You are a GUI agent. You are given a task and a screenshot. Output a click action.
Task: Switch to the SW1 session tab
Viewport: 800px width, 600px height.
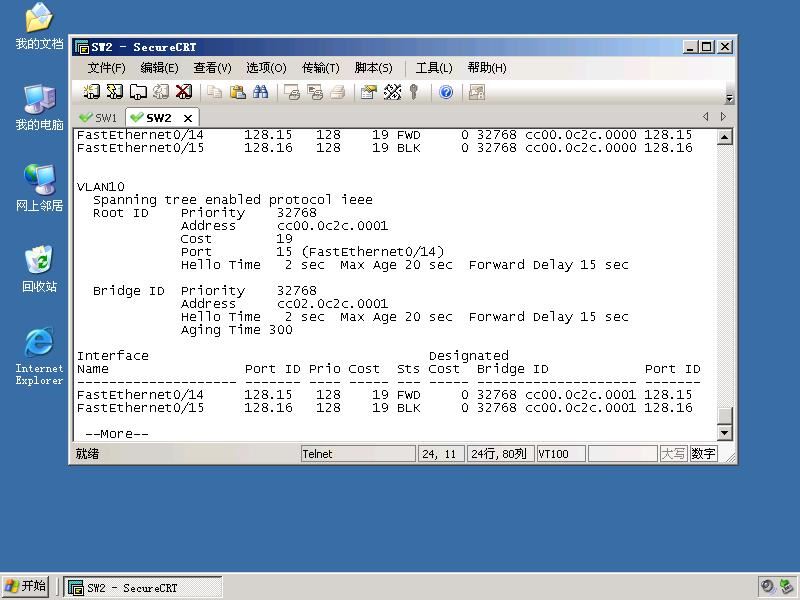click(x=98, y=118)
